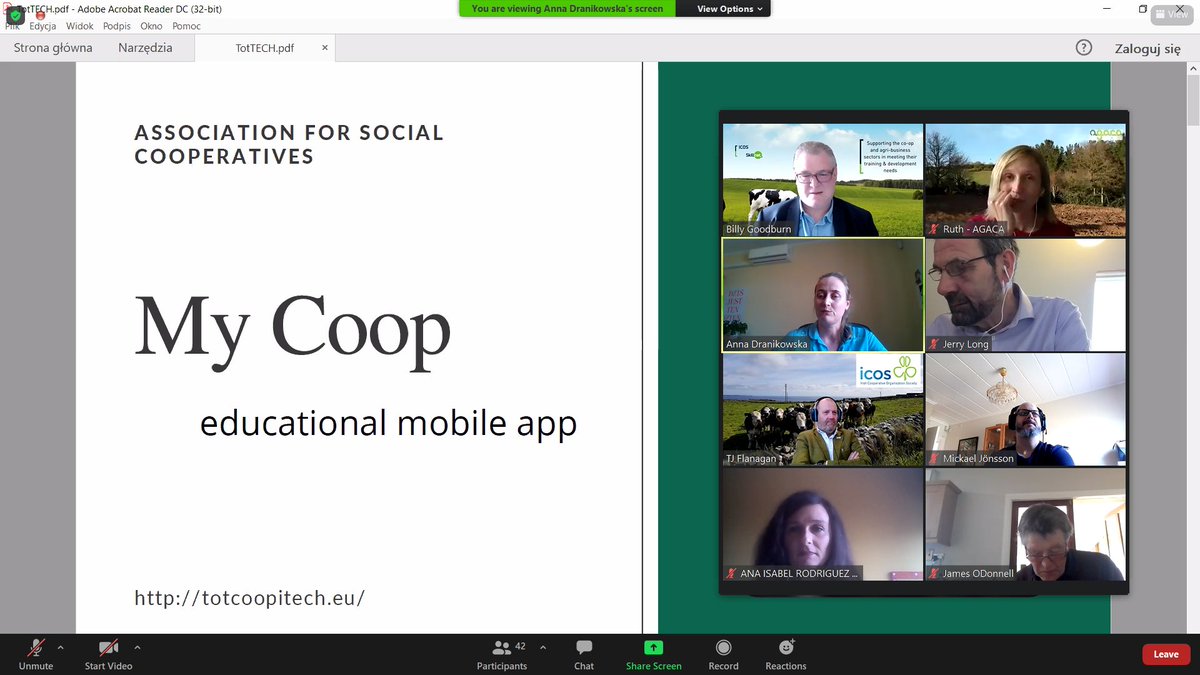Click the green encryption shield icon
The image size is (1200, 675).
pos(16,16)
